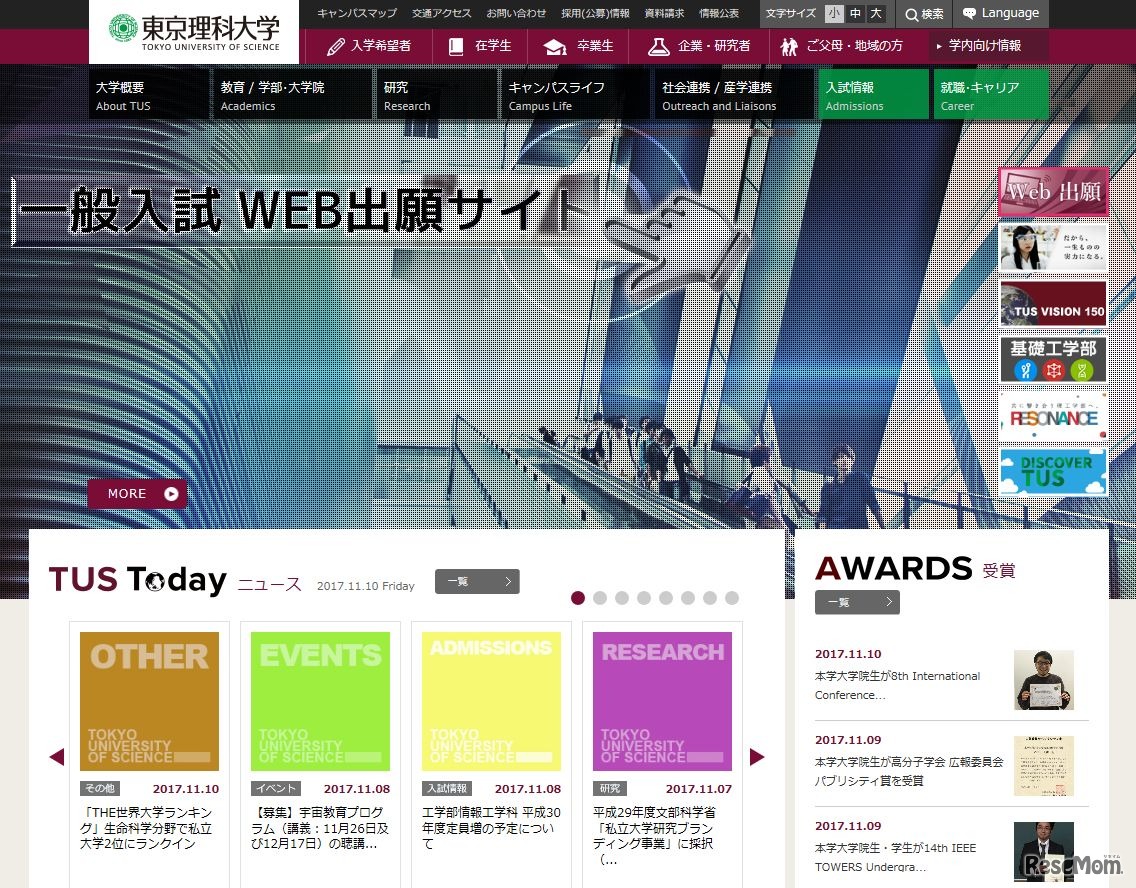
Task: Select the third news pagination dot
Action: click(x=622, y=598)
